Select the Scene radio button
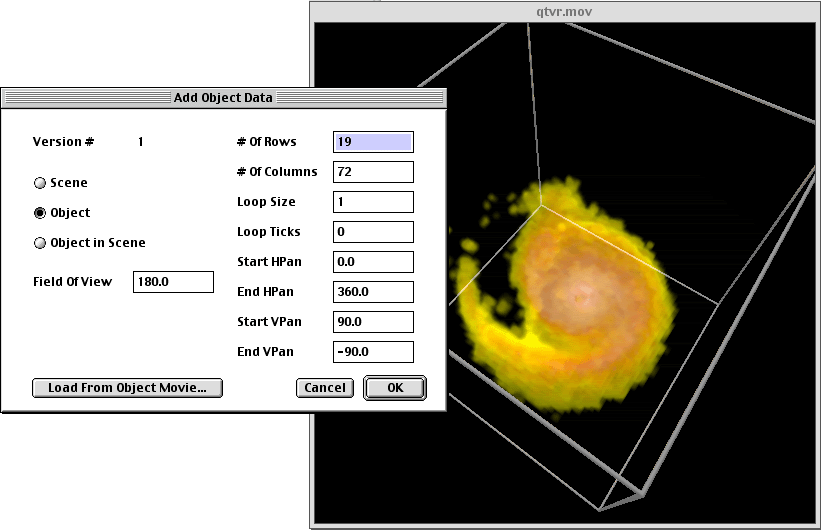Viewport: 821px width, 530px height. (x=40, y=183)
